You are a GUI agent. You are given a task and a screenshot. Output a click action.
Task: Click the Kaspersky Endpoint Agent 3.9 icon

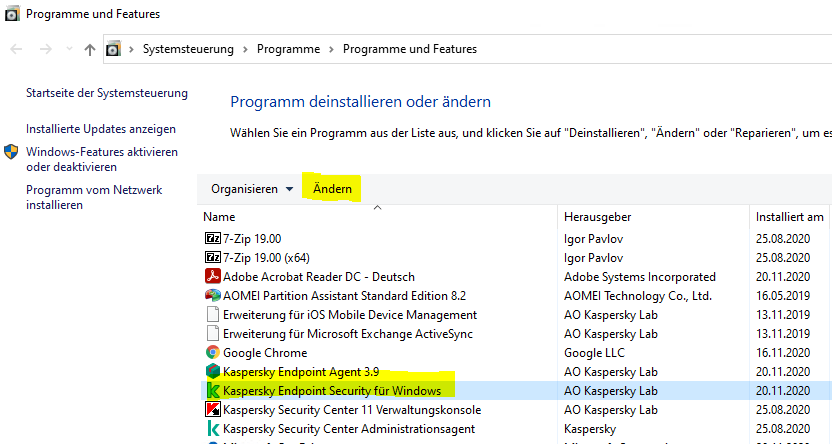[x=213, y=372]
